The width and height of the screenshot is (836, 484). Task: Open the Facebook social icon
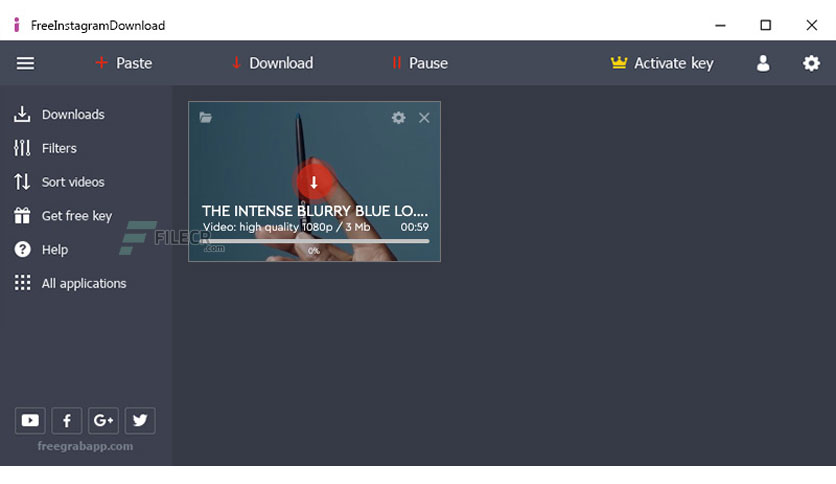[67, 421]
